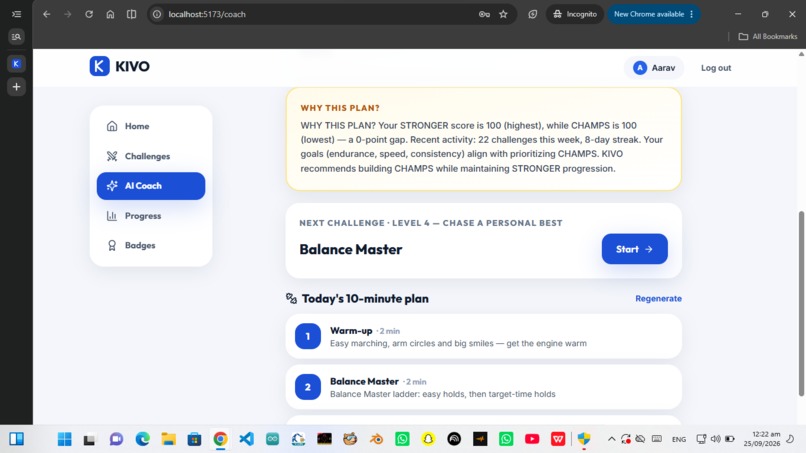Viewport: 806px width, 453px height.
Task: Show hidden system tray icons
Action: [611, 439]
